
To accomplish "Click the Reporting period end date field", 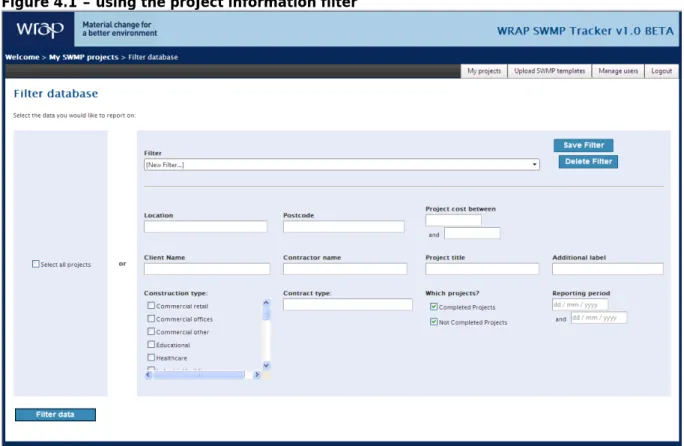I will (x=598, y=318).
